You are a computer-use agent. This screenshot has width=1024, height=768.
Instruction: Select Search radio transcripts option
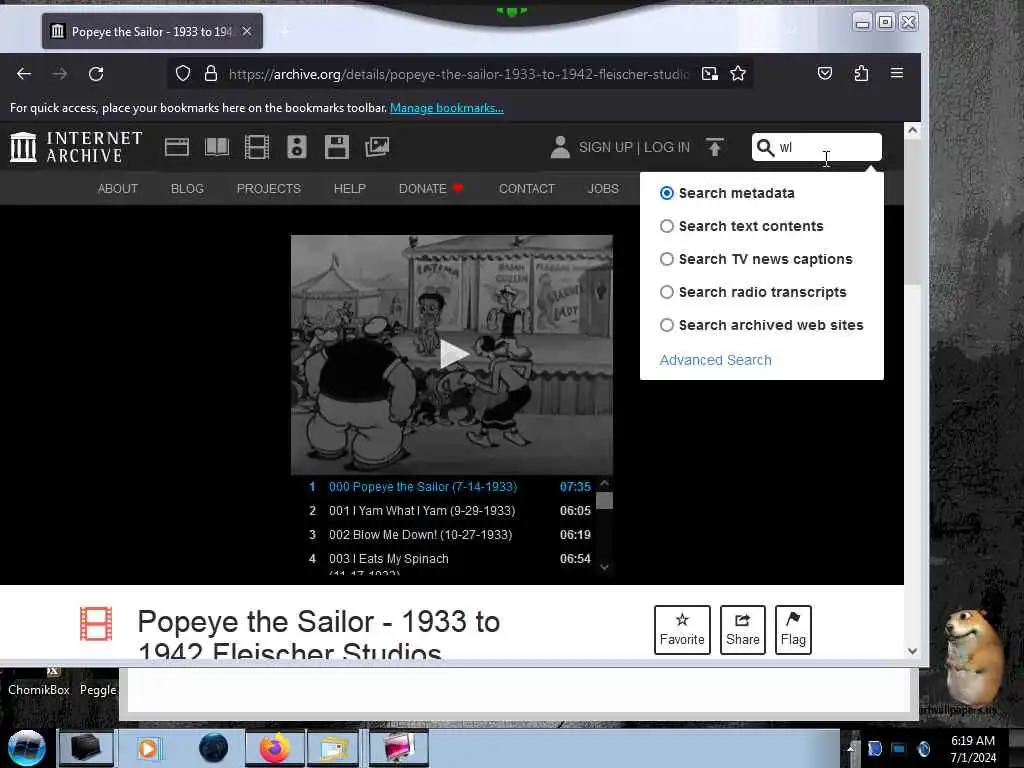pos(666,292)
